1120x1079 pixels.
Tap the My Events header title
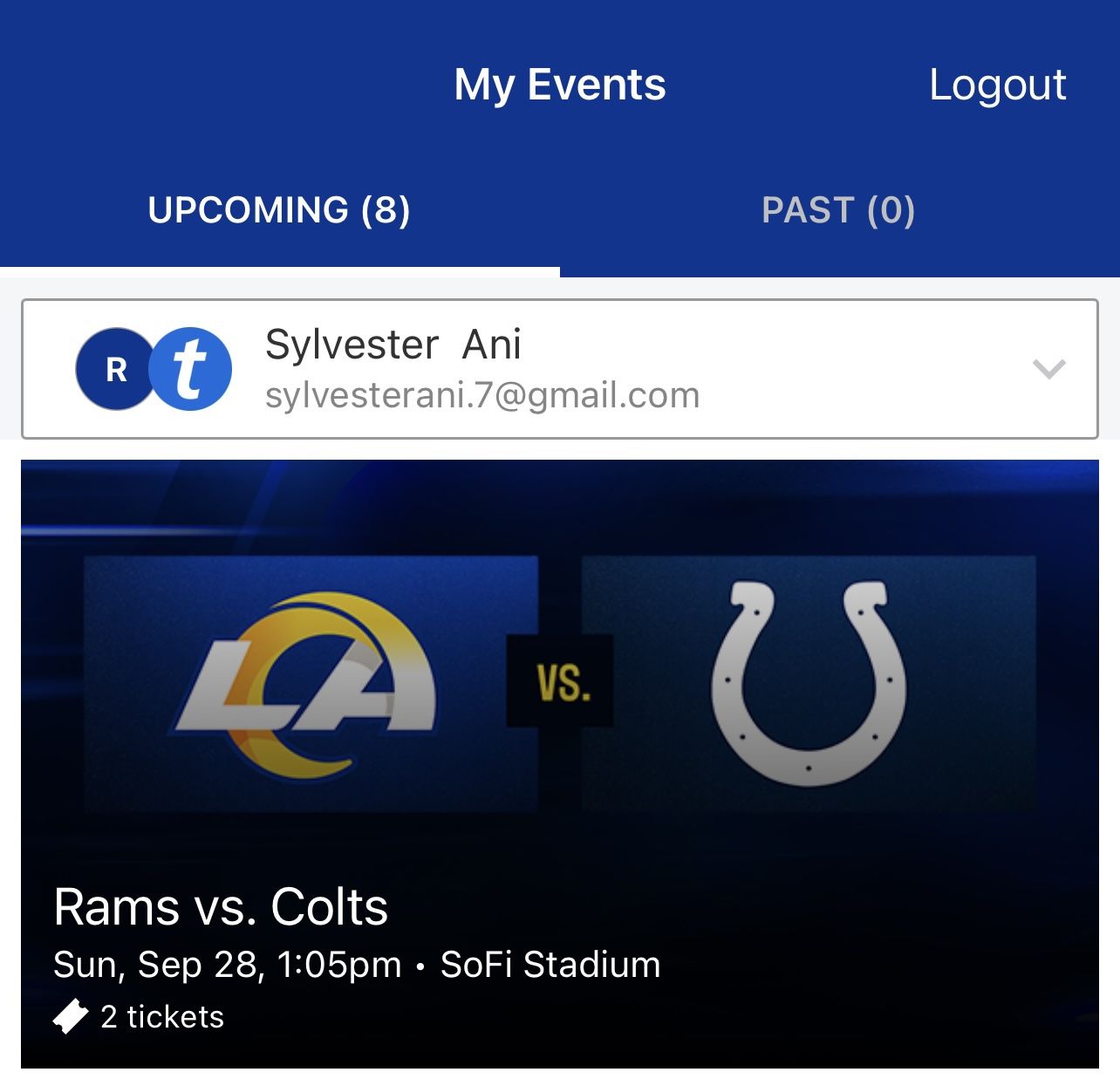[560, 85]
